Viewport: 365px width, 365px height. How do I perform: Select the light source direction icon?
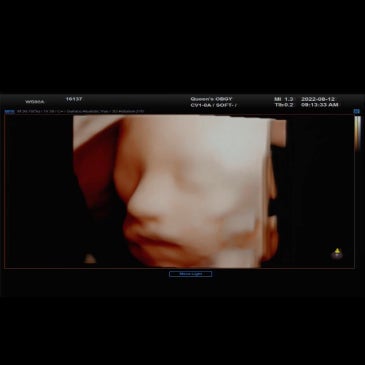coord(337,254)
